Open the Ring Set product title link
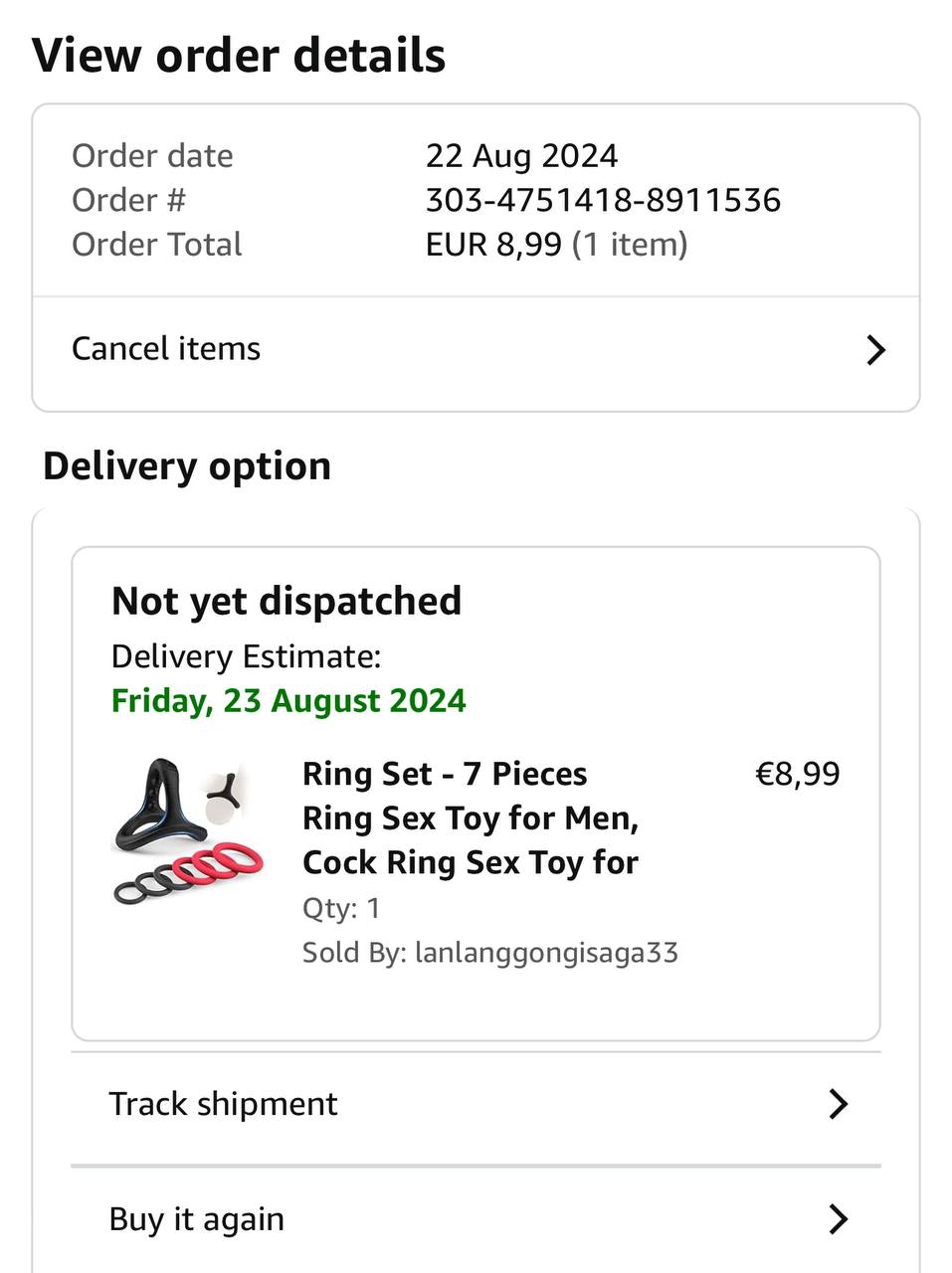The image size is (952, 1273). tap(471, 818)
